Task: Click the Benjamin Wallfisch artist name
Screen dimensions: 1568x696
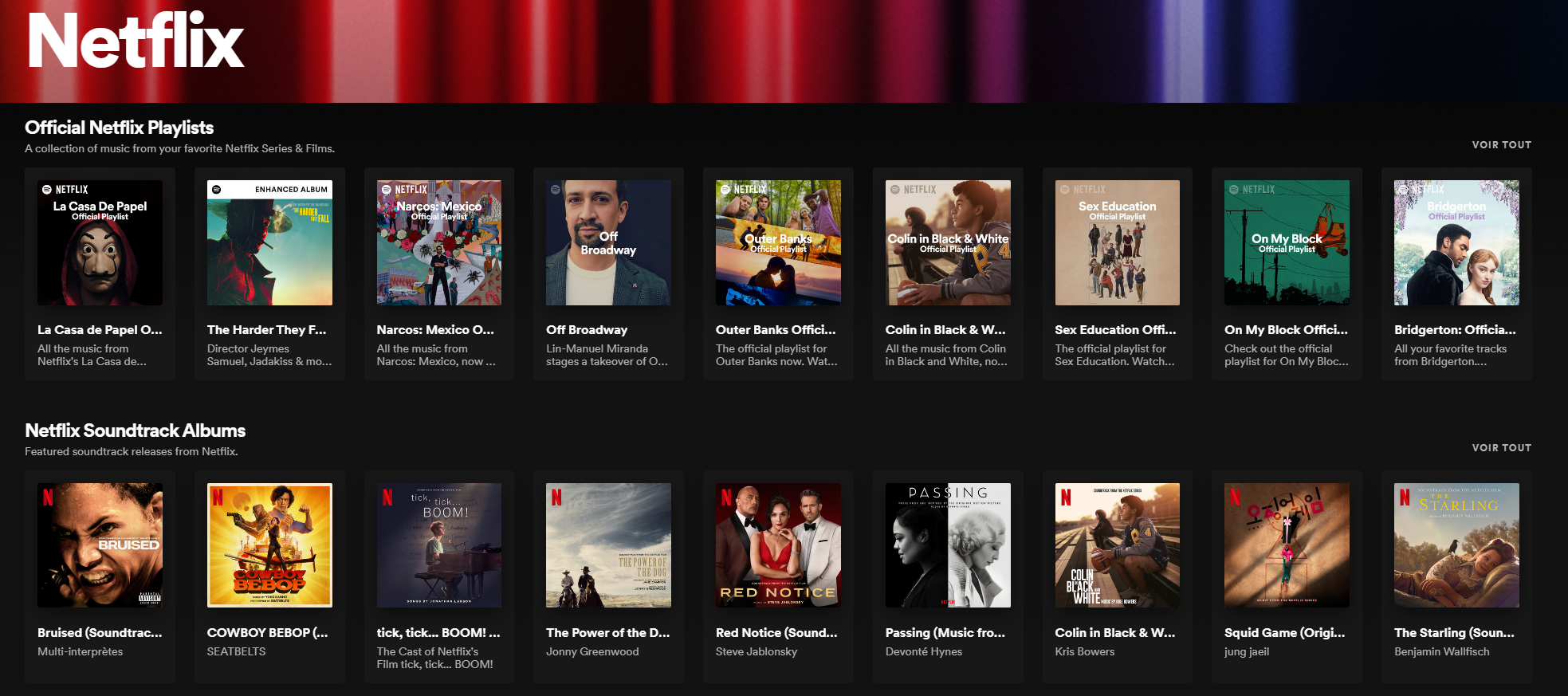Action: (1441, 652)
